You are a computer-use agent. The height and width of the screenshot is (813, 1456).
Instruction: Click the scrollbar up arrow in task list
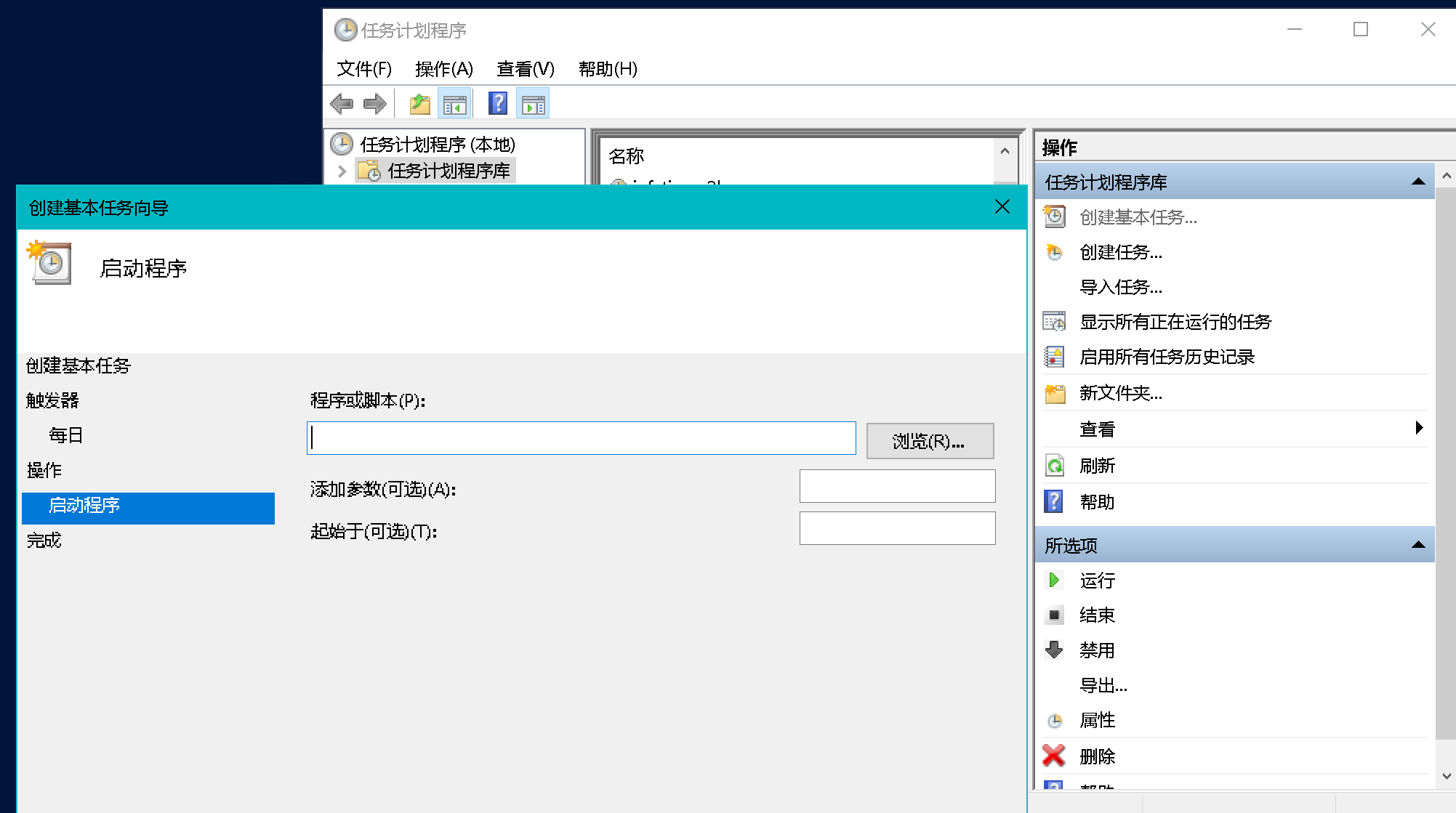pyautogui.click(x=1005, y=151)
